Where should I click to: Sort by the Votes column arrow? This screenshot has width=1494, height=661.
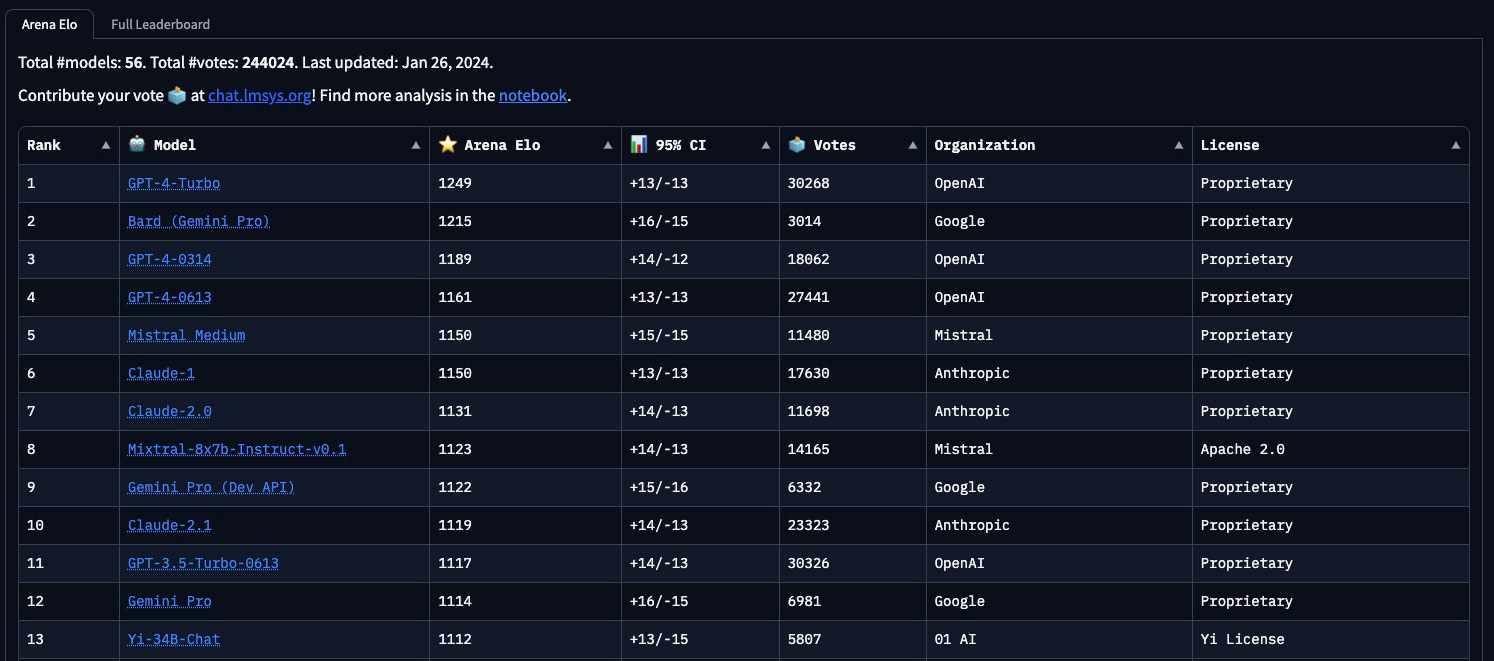[912, 145]
